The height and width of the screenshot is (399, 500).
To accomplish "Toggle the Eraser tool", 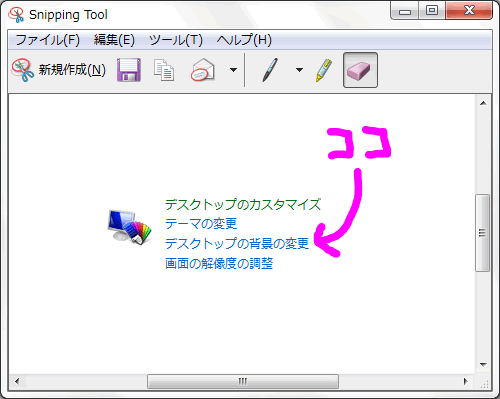I will (360, 70).
